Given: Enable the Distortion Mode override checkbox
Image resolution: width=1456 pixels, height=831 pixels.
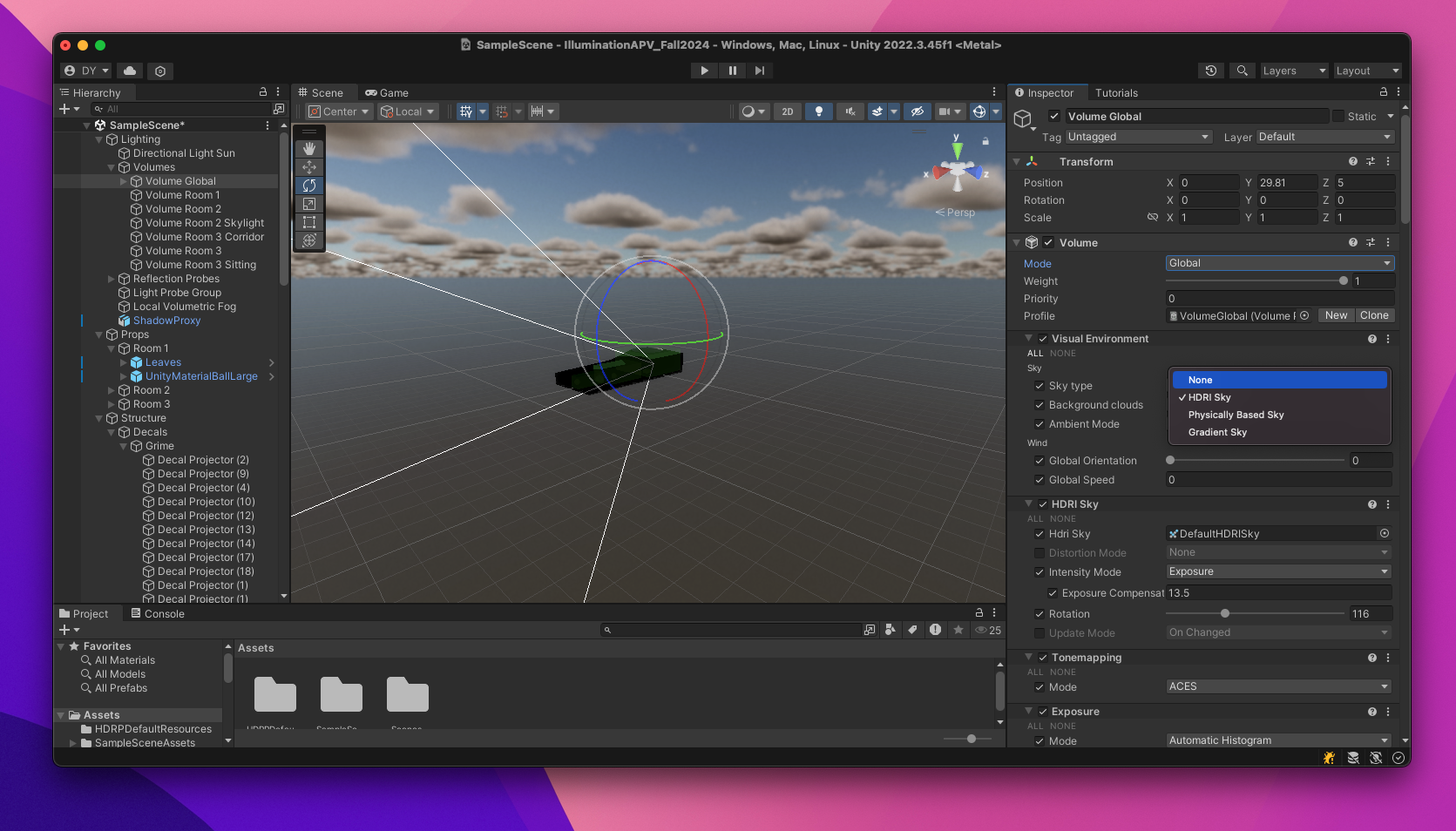Looking at the screenshot, I should click(1040, 553).
